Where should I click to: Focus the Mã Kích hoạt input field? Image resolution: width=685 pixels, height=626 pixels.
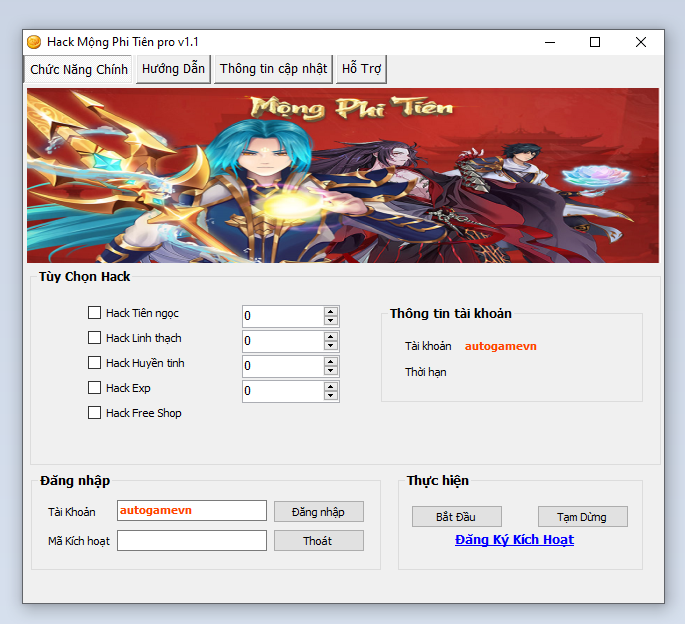tap(192, 541)
